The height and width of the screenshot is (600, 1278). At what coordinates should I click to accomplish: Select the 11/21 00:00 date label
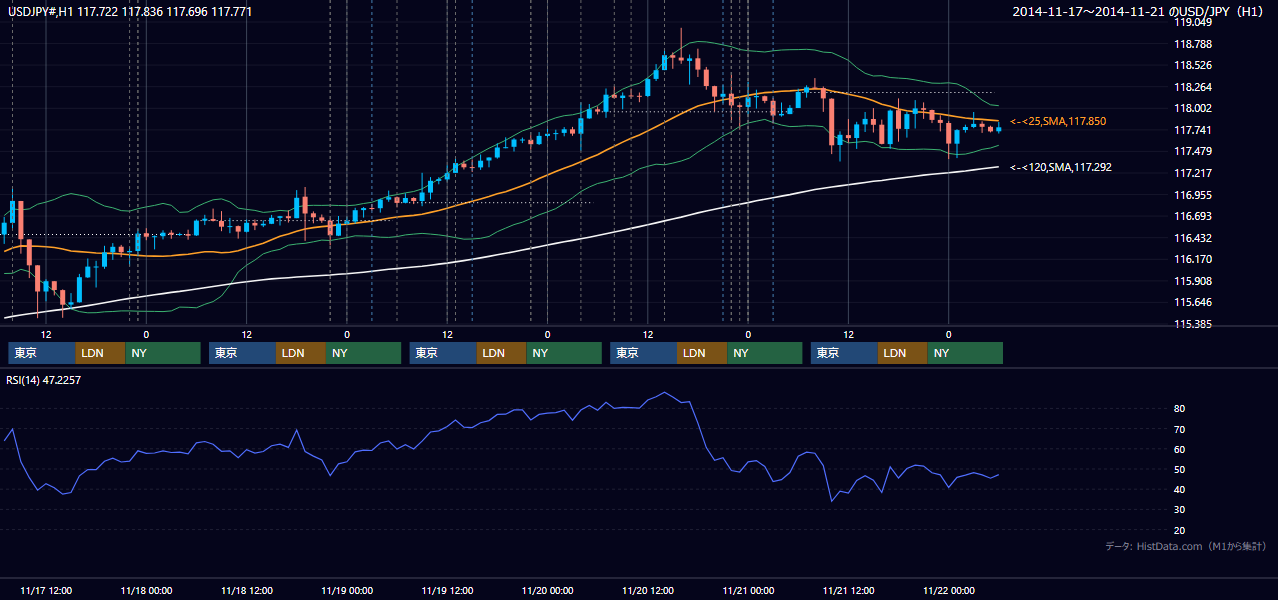(749, 590)
